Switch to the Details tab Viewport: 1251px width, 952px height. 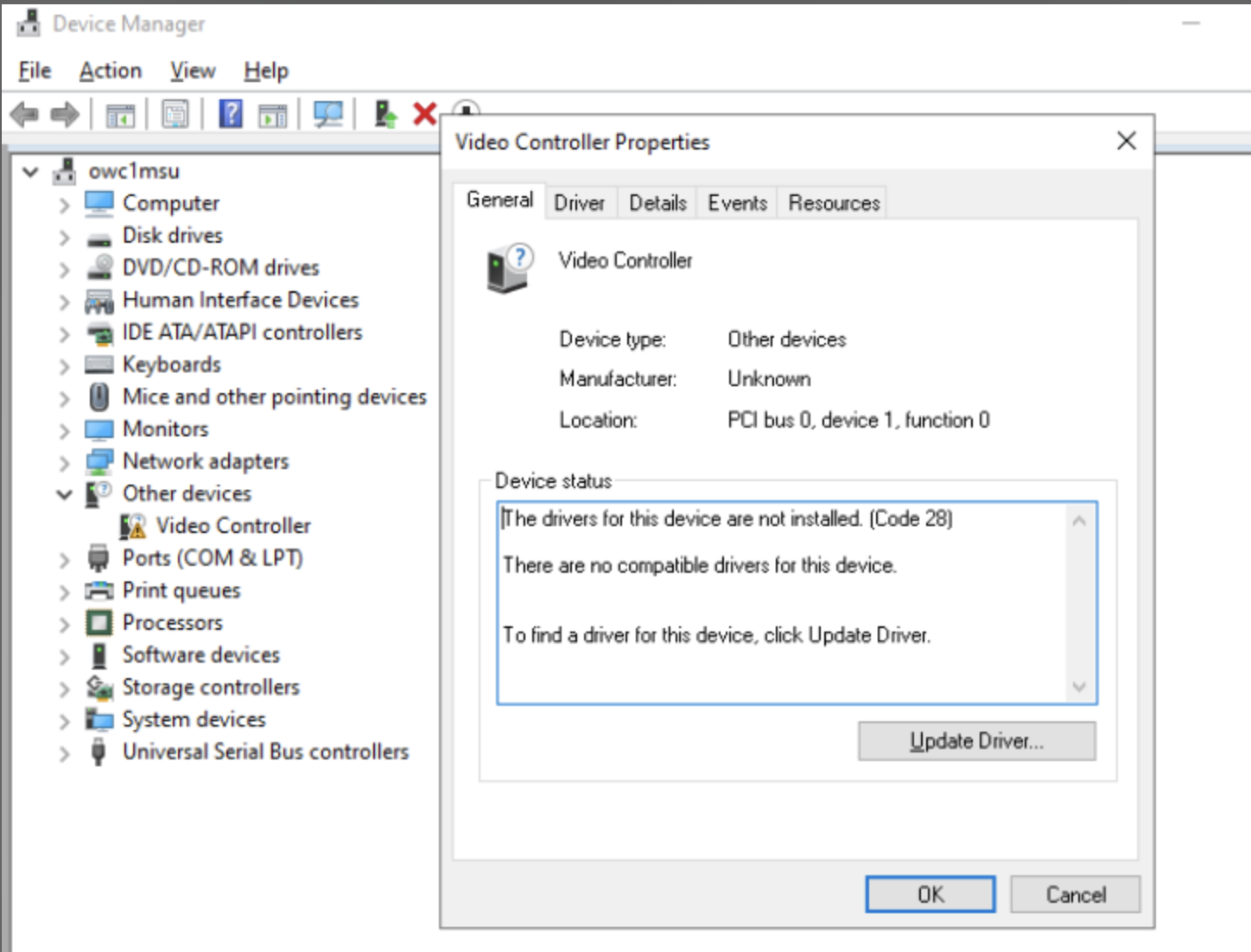click(x=657, y=203)
